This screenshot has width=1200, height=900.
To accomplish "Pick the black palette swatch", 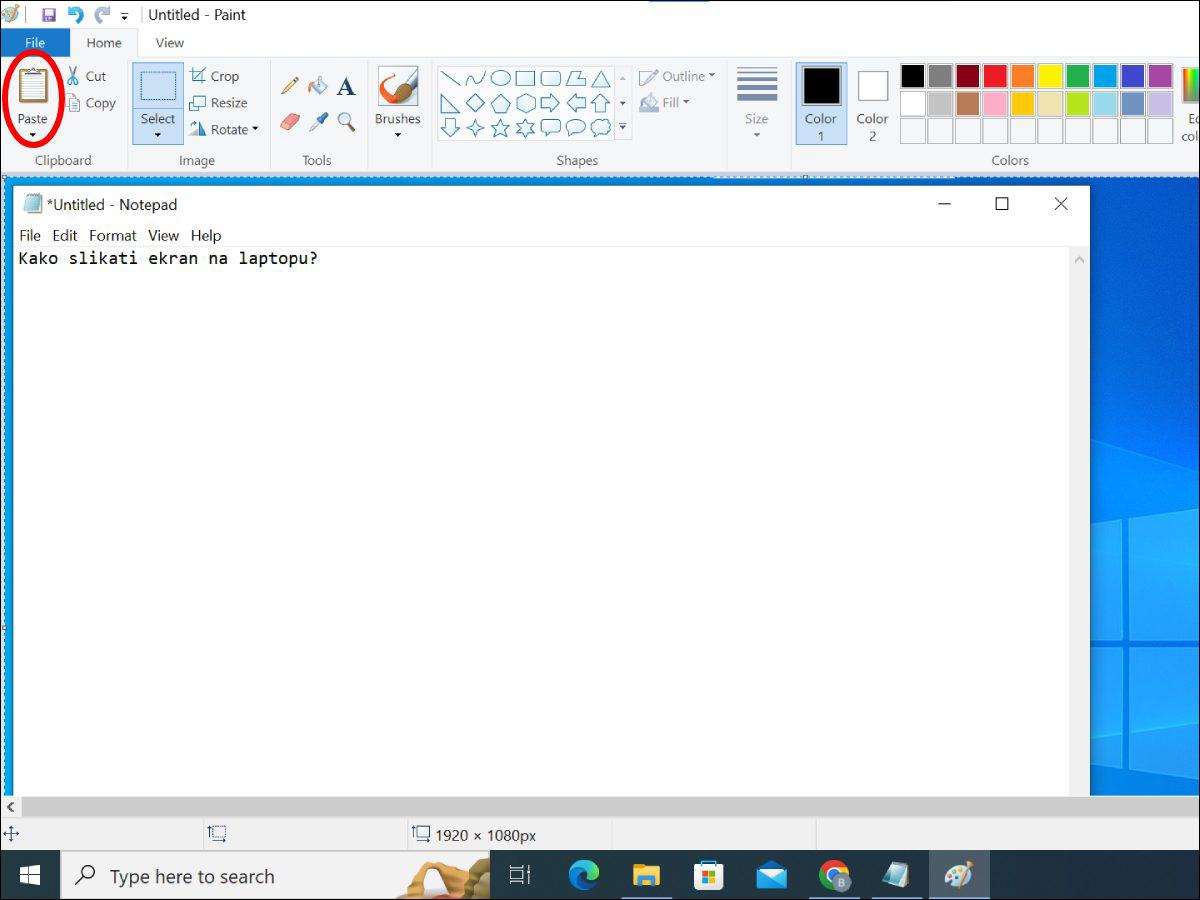I will tap(913, 76).
